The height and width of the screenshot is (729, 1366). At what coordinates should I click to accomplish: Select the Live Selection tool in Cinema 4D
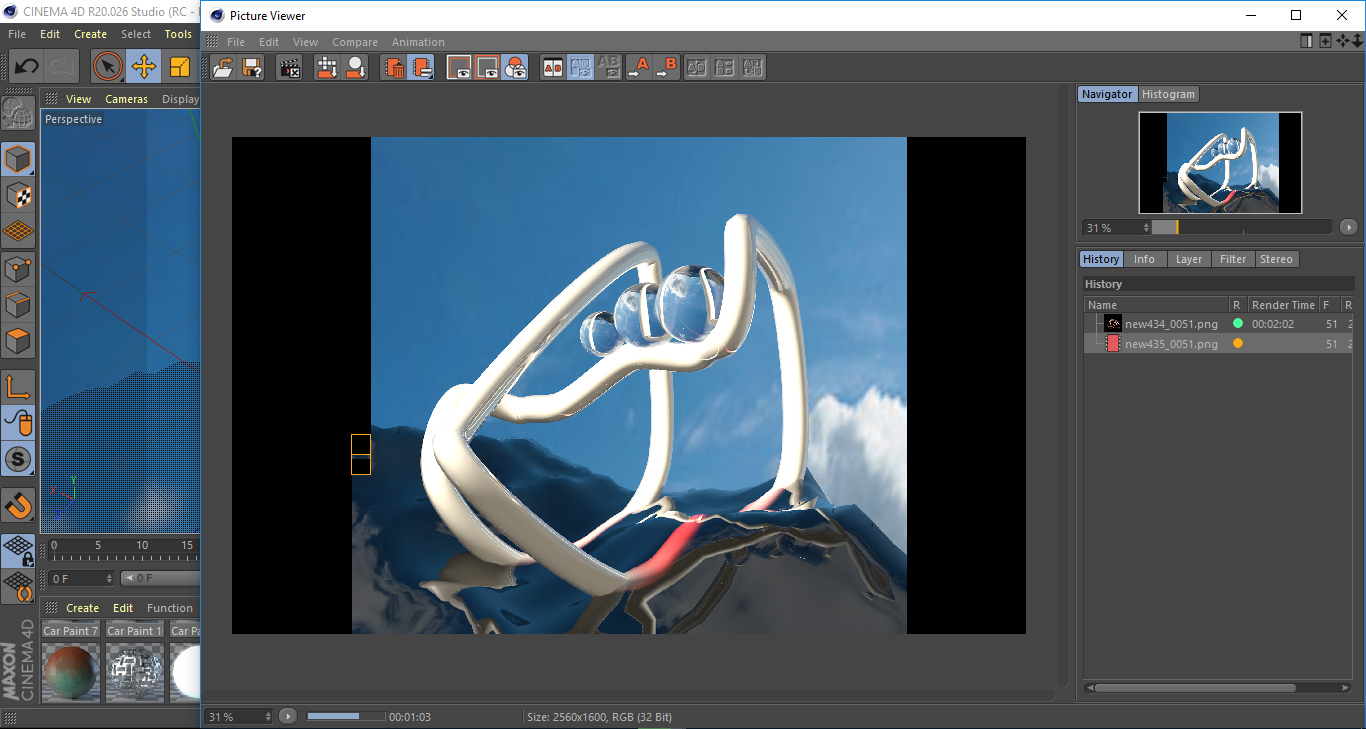[x=108, y=67]
